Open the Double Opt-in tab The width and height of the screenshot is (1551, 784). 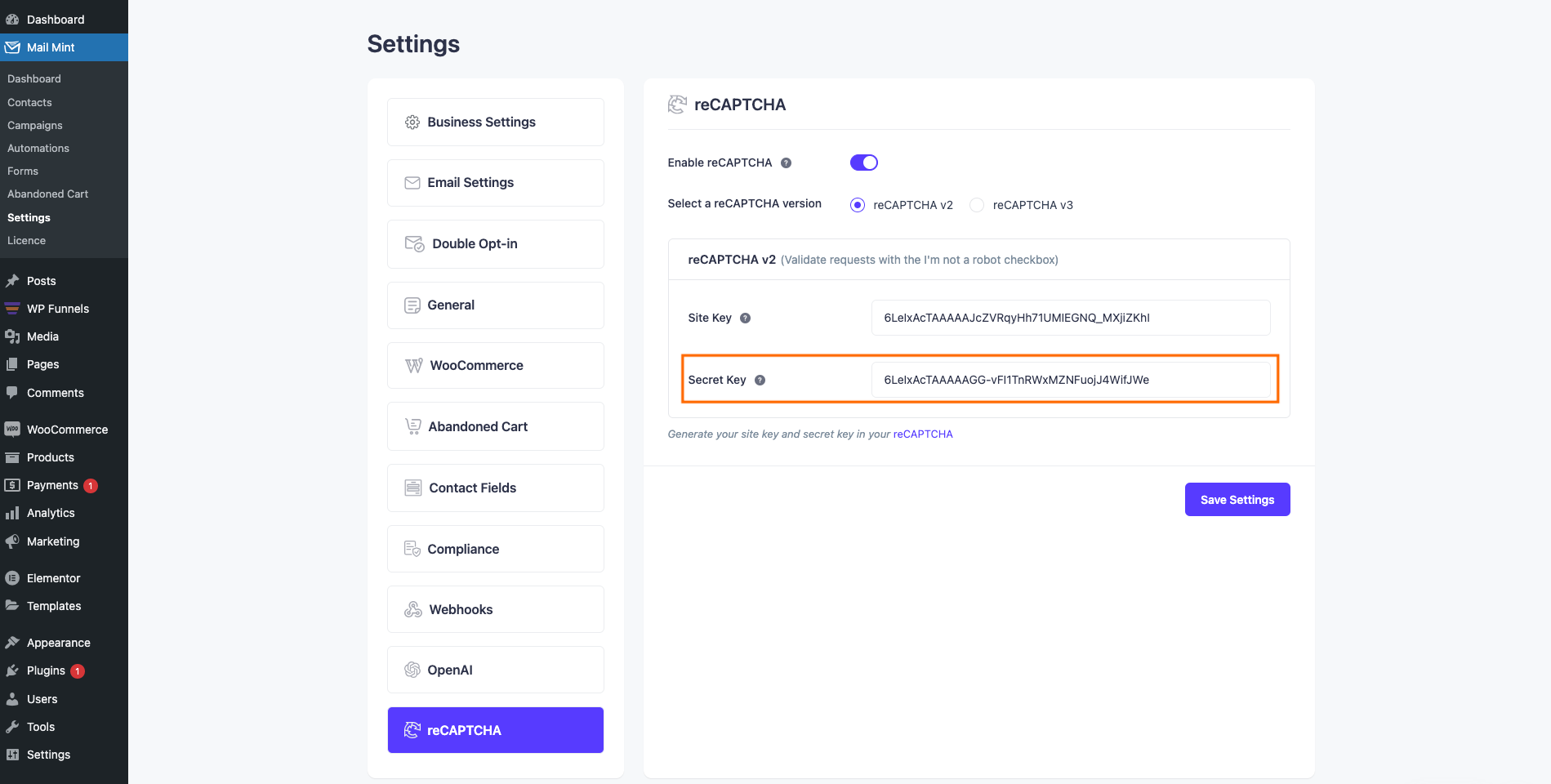pyautogui.click(x=496, y=244)
